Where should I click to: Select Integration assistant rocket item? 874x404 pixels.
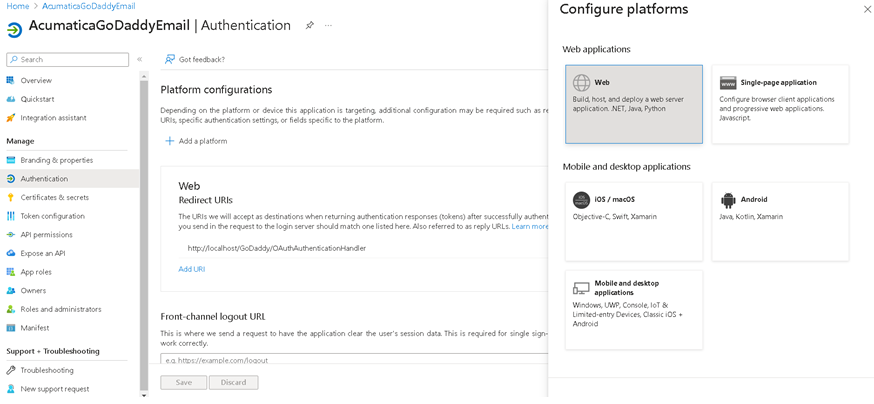[53, 118]
